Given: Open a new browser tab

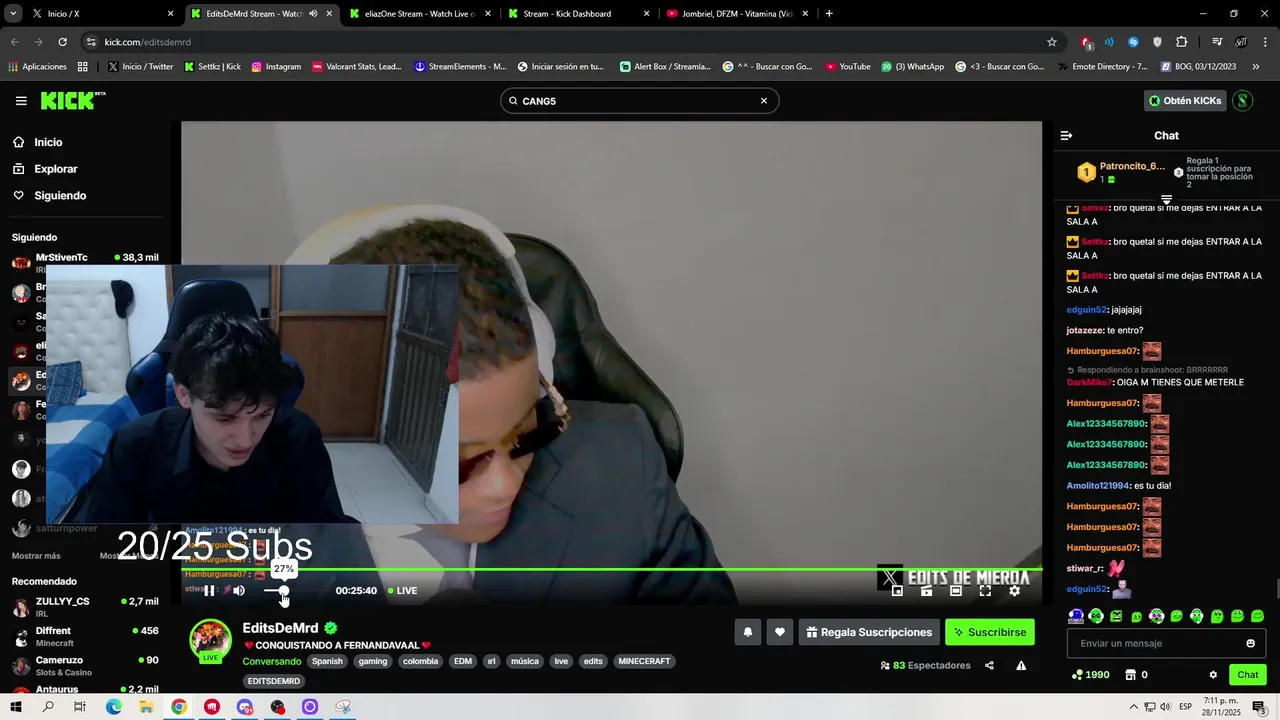Looking at the screenshot, I should coord(829,14).
